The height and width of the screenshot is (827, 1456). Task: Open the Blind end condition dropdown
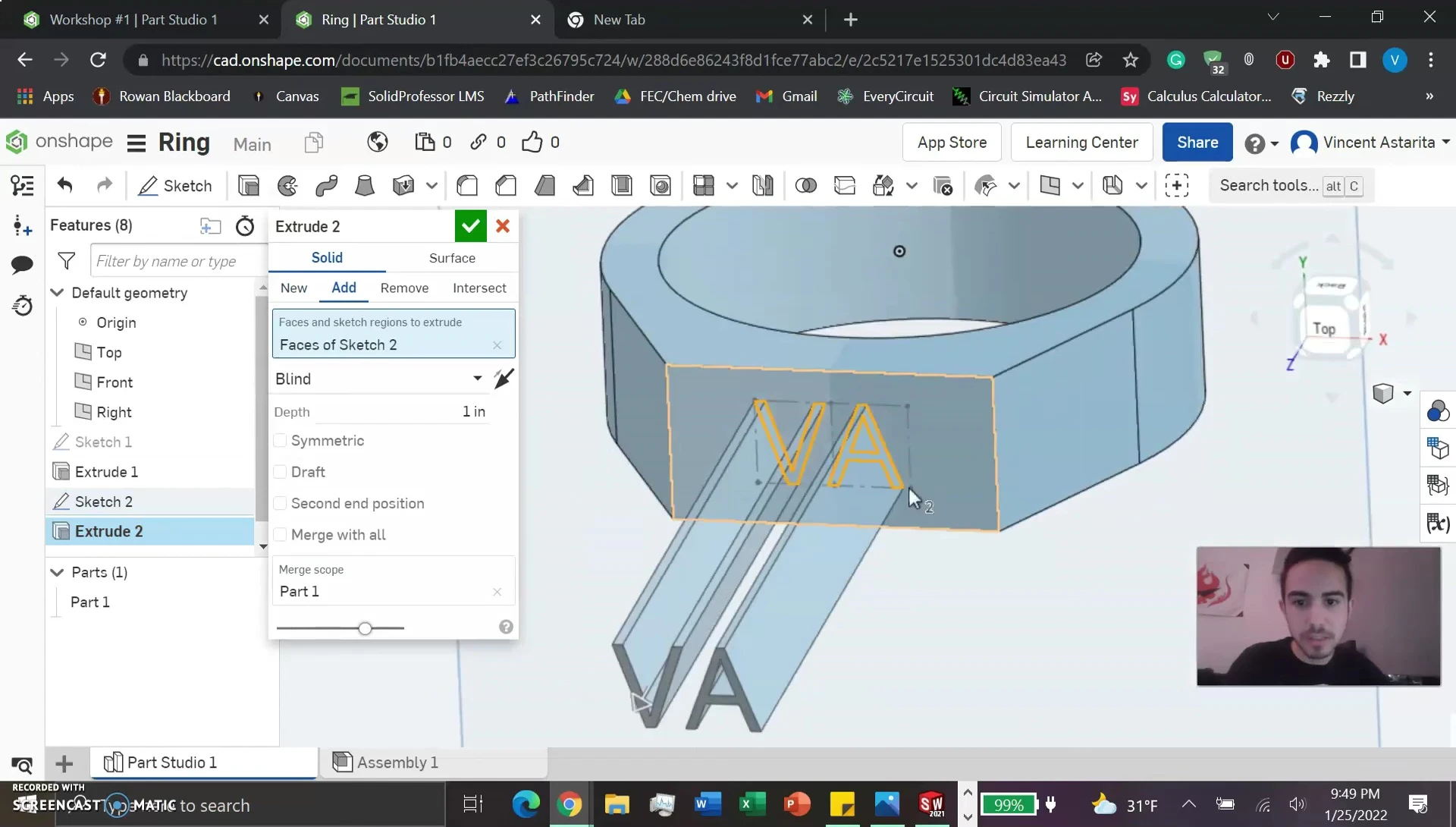click(x=478, y=379)
